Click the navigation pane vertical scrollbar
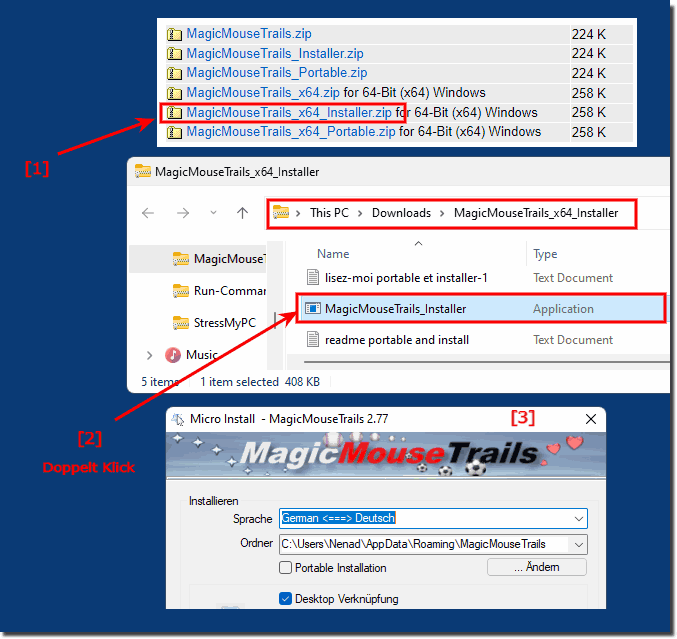 coord(275,320)
